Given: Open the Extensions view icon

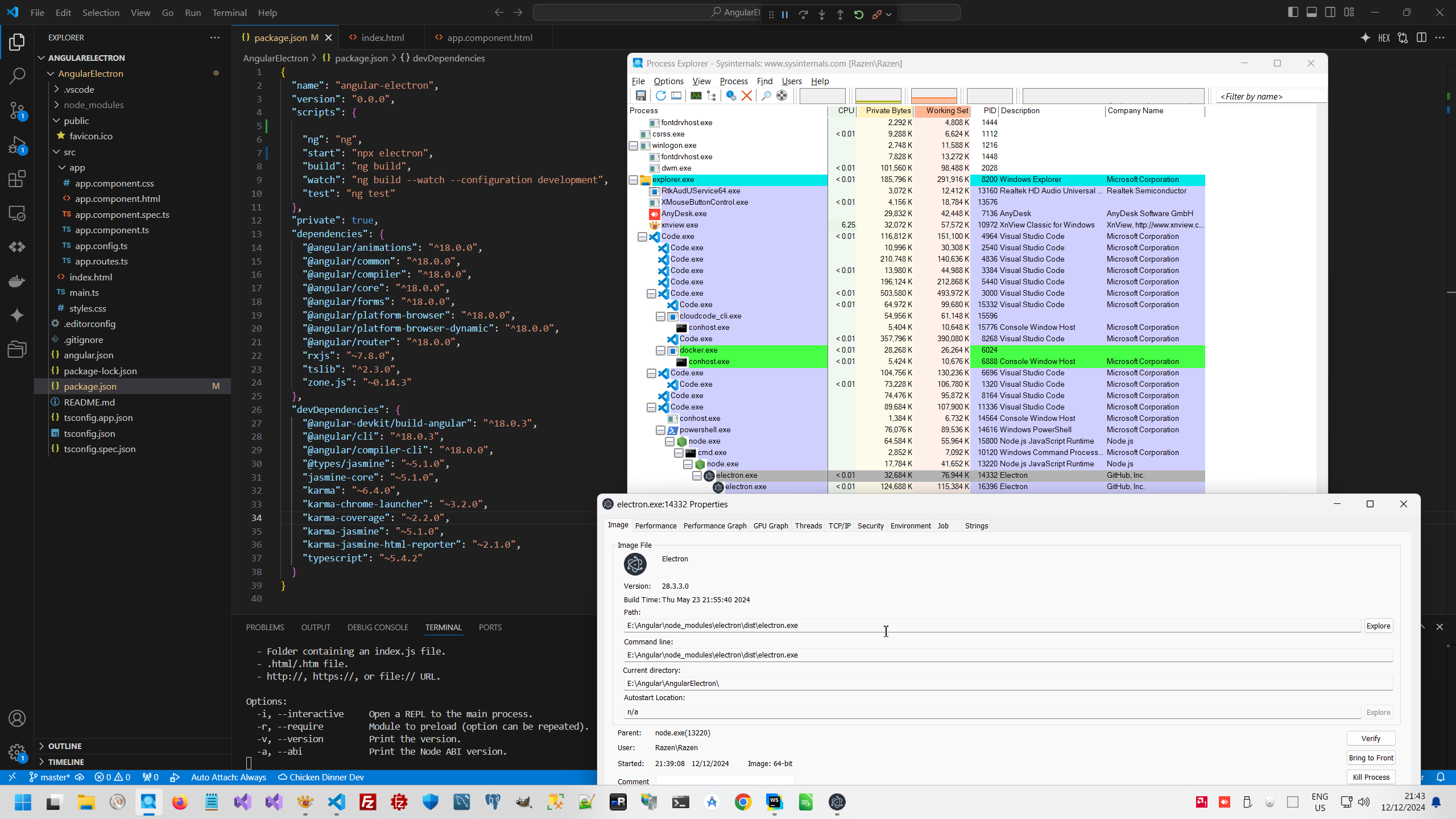Looking at the screenshot, I should pos(17,179).
